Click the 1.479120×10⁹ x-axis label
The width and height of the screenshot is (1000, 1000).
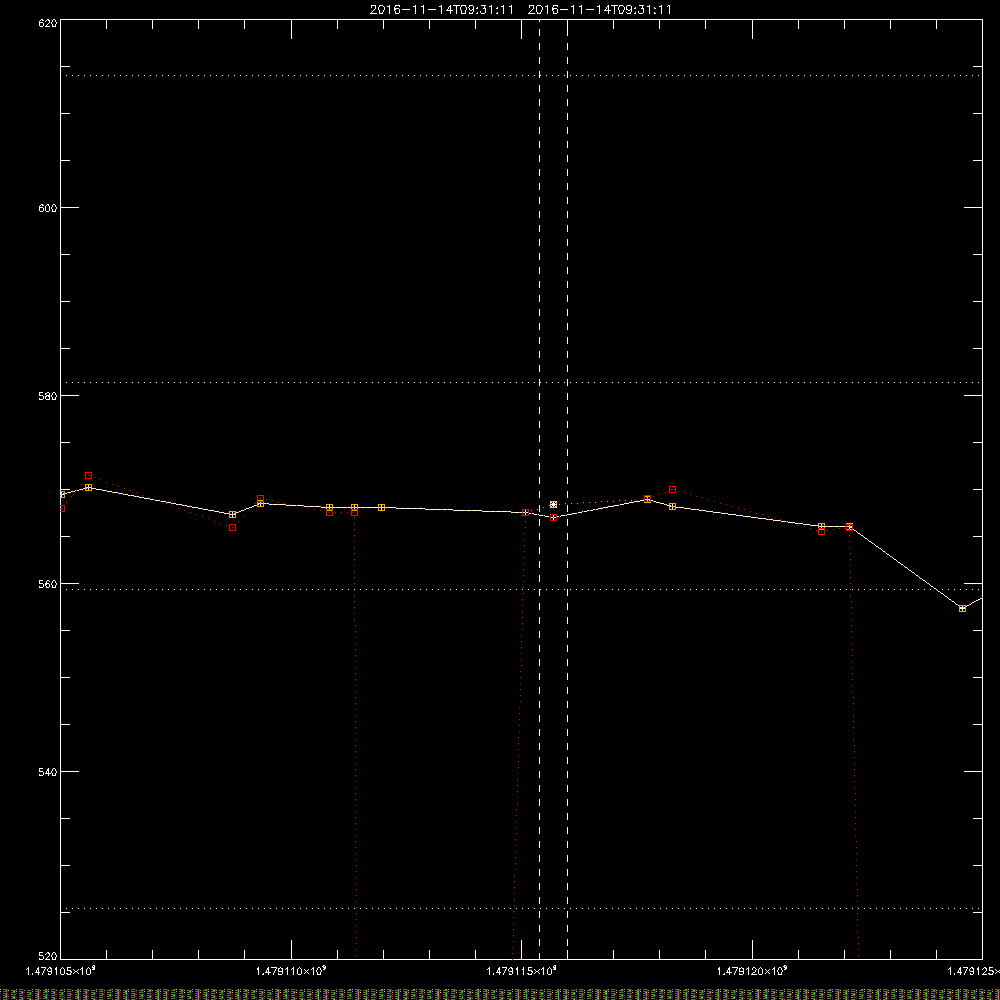pyautogui.click(x=753, y=971)
